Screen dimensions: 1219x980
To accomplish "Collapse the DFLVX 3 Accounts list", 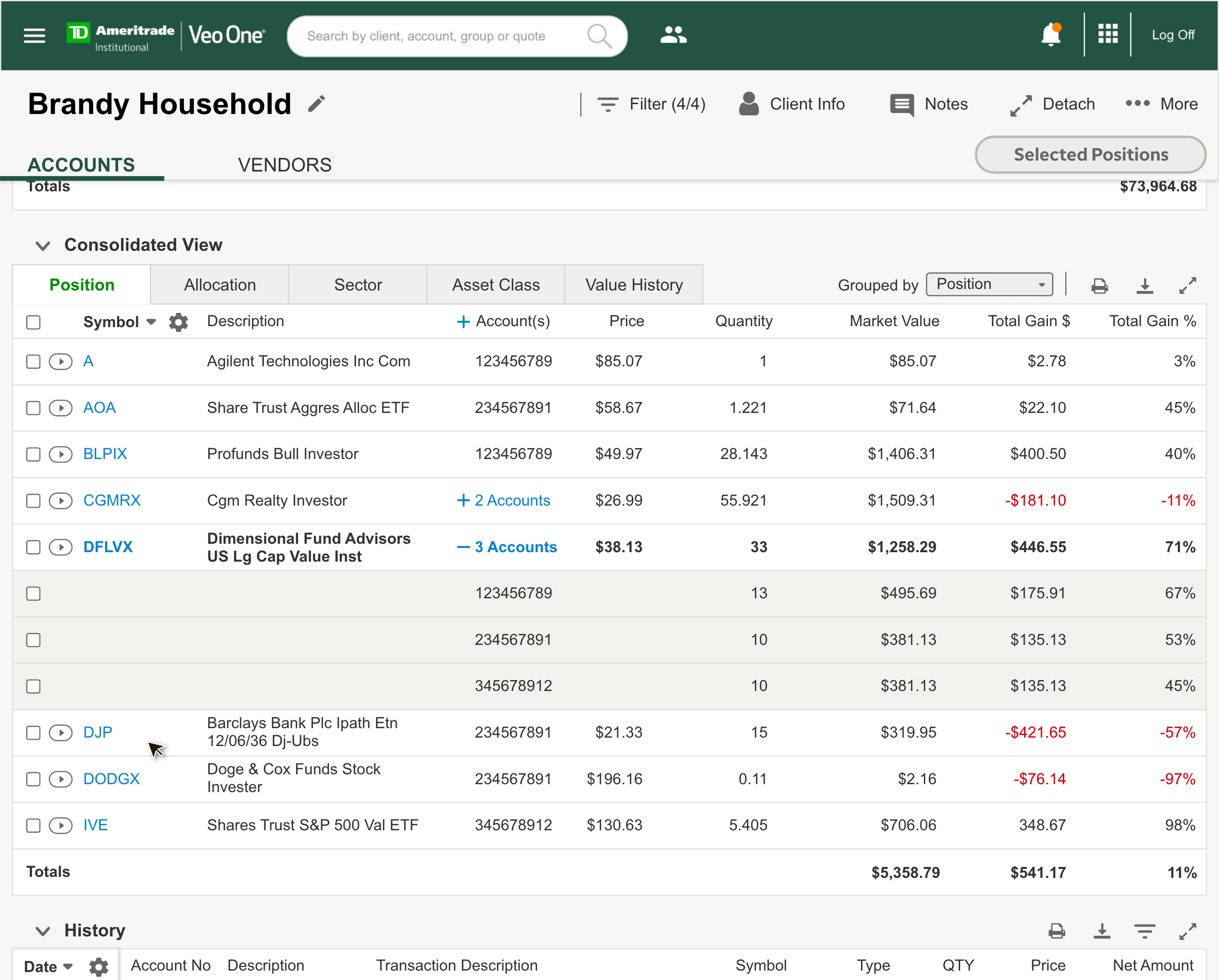I will pos(507,547).
